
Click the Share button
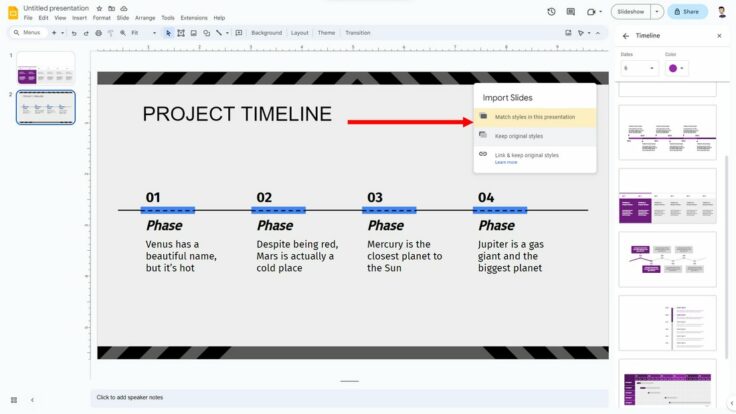[x=687, y=12]
